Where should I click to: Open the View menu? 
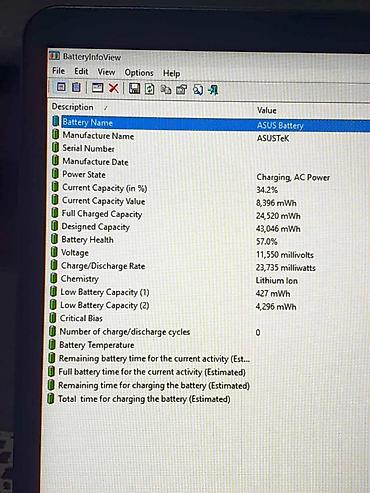106,72
